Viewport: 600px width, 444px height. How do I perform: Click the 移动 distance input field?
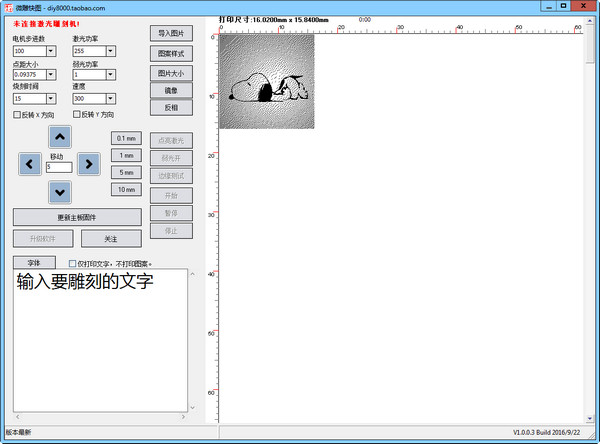(x=59, y=167)
